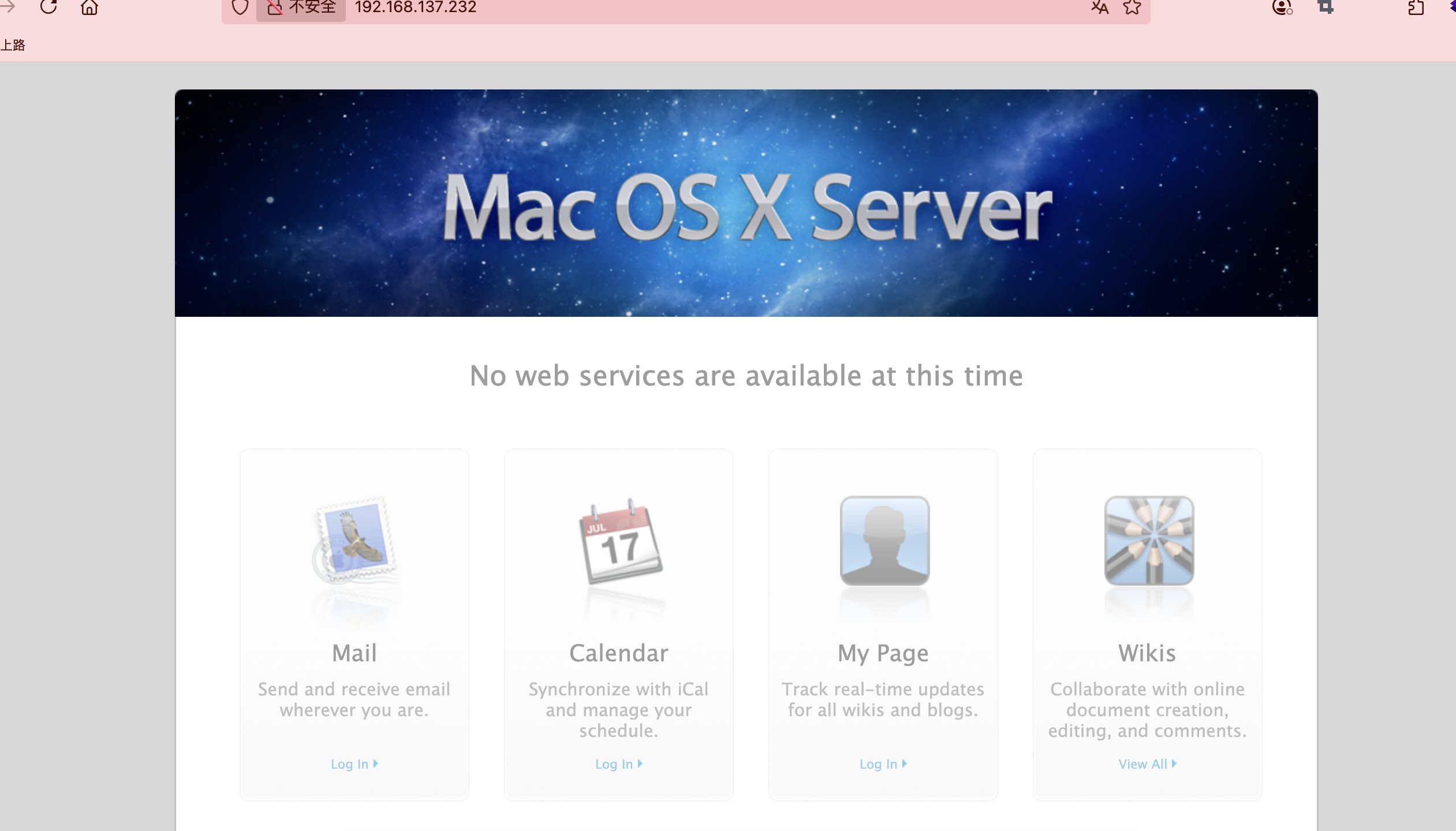The image size is (1456, 831).
Task: Bookmark this page with the star
Action: [1132, 8]
